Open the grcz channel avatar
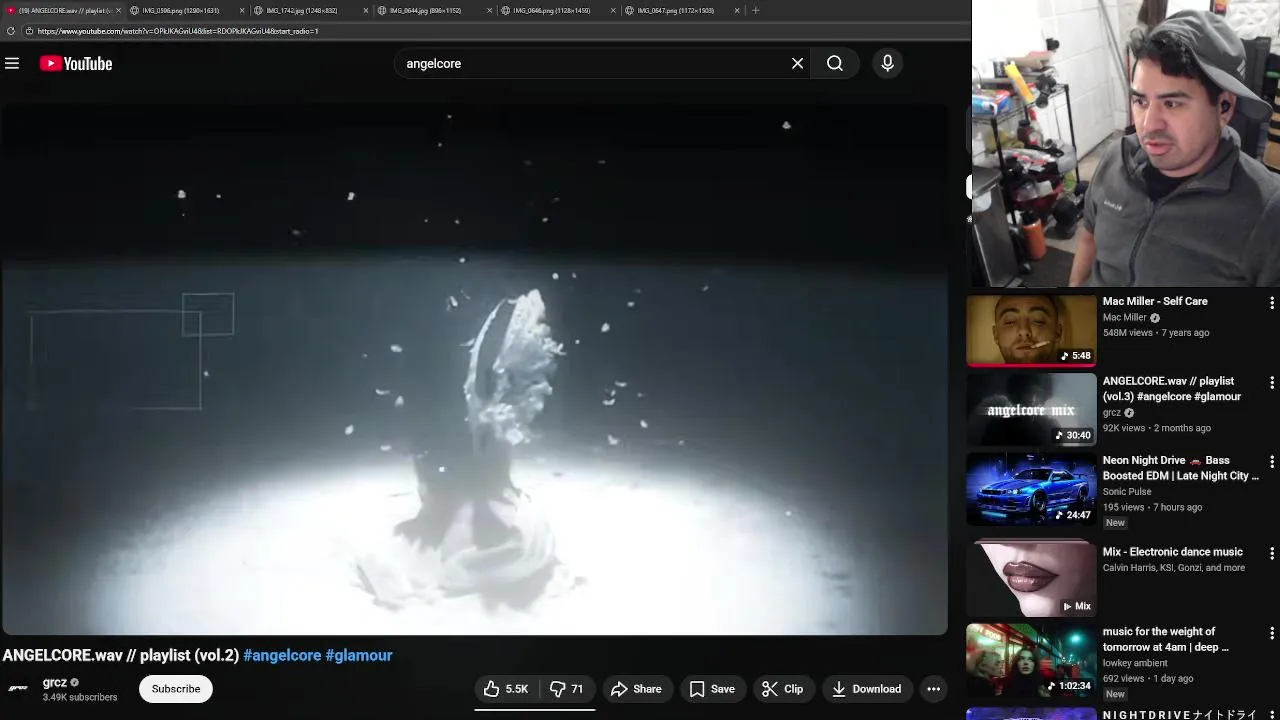This screenshot has width=1280, height=720. (18, 689)
